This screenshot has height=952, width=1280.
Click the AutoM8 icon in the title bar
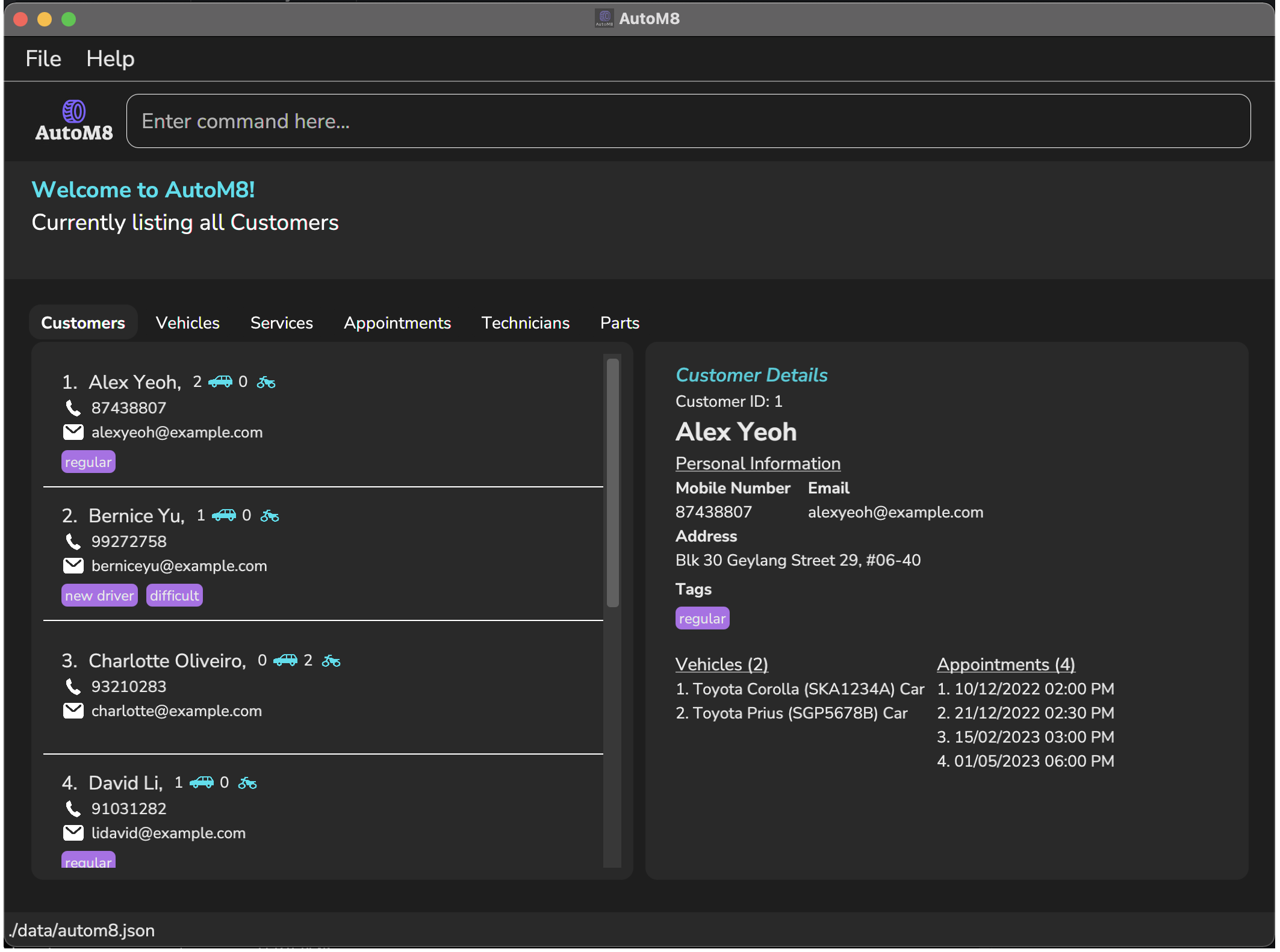click(x=604, y=19)
